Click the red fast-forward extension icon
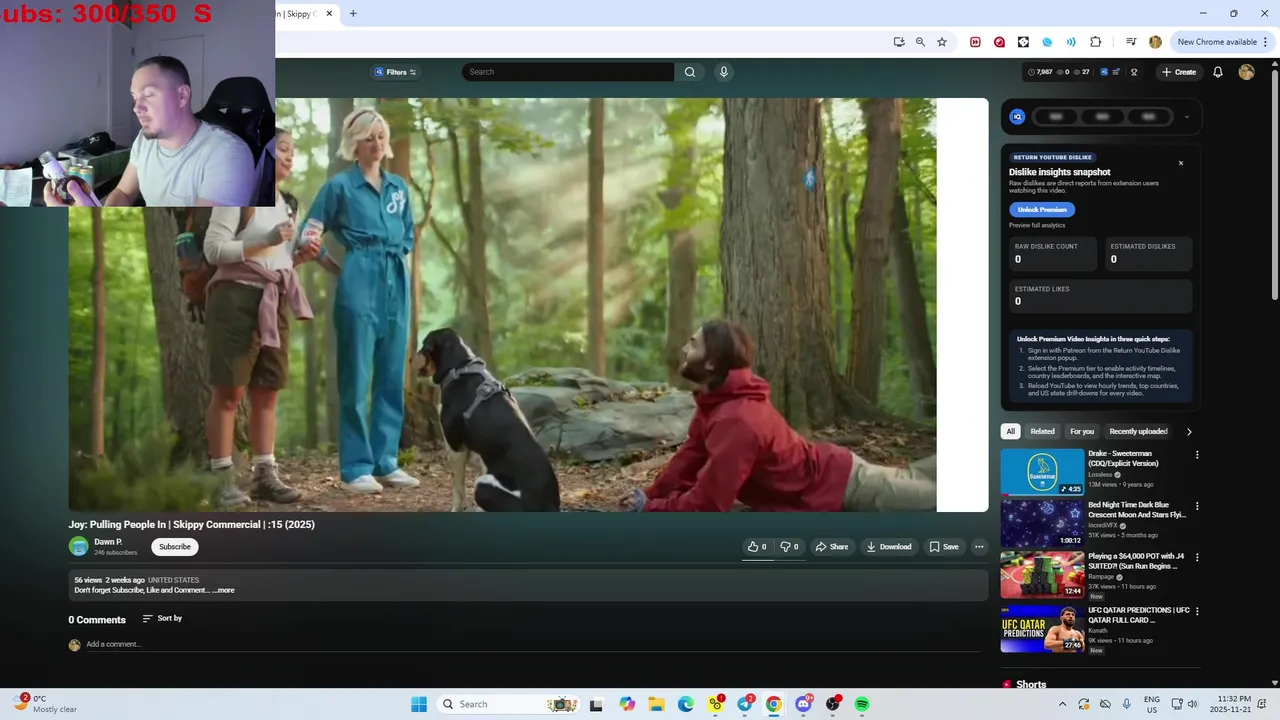 [975, 42]
